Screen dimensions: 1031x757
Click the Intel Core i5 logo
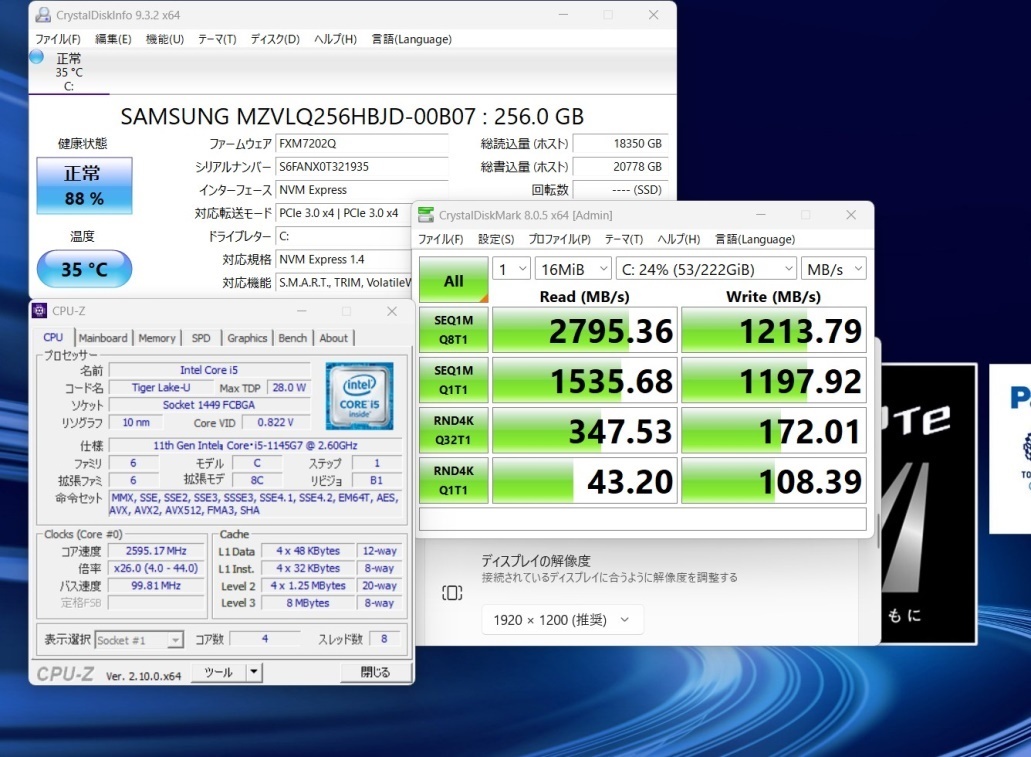click(x=359, y=396)
